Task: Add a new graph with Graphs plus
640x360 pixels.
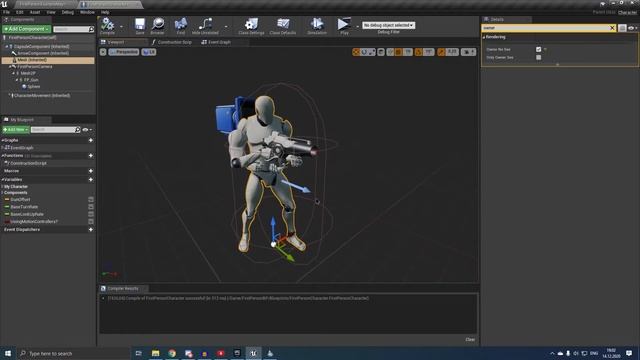Action: (91, 140)
